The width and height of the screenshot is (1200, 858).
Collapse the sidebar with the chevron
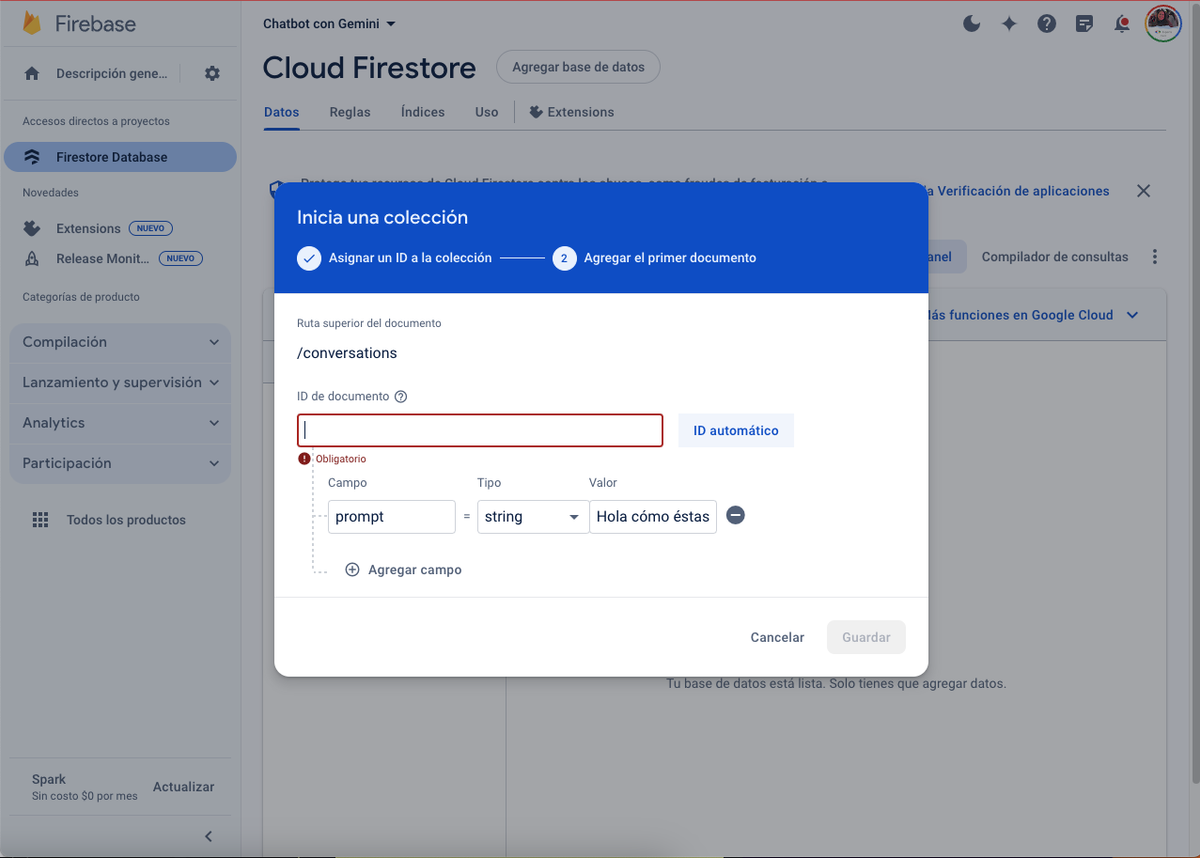point(208,836)
